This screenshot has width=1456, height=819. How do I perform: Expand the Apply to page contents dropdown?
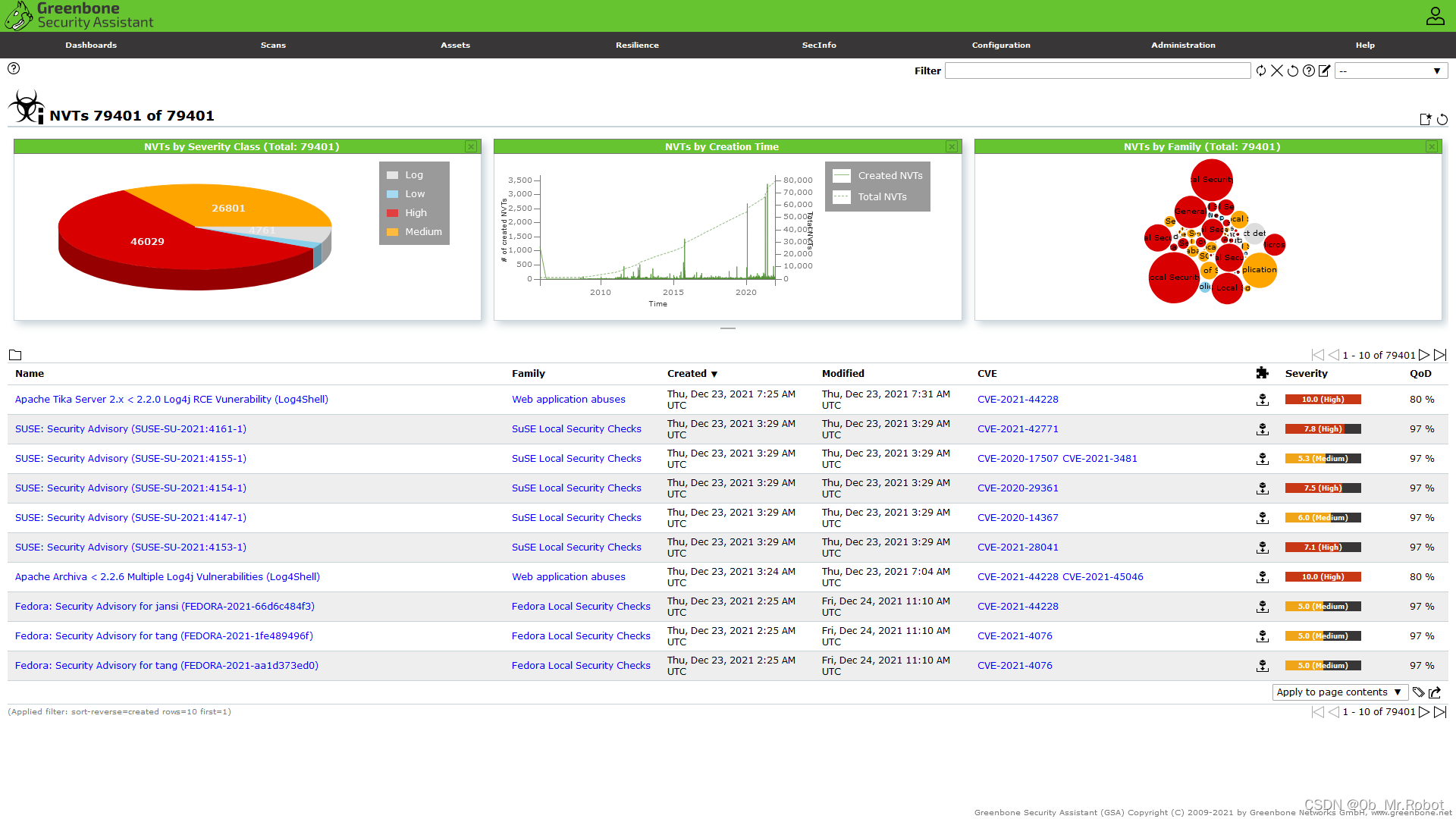[1339, 692]
